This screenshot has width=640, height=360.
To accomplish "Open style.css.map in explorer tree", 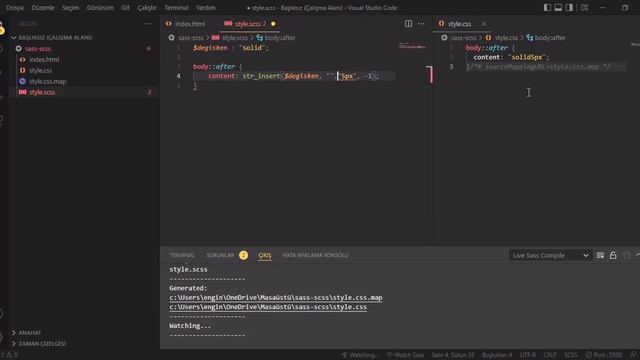I will (x=47, y=82).
